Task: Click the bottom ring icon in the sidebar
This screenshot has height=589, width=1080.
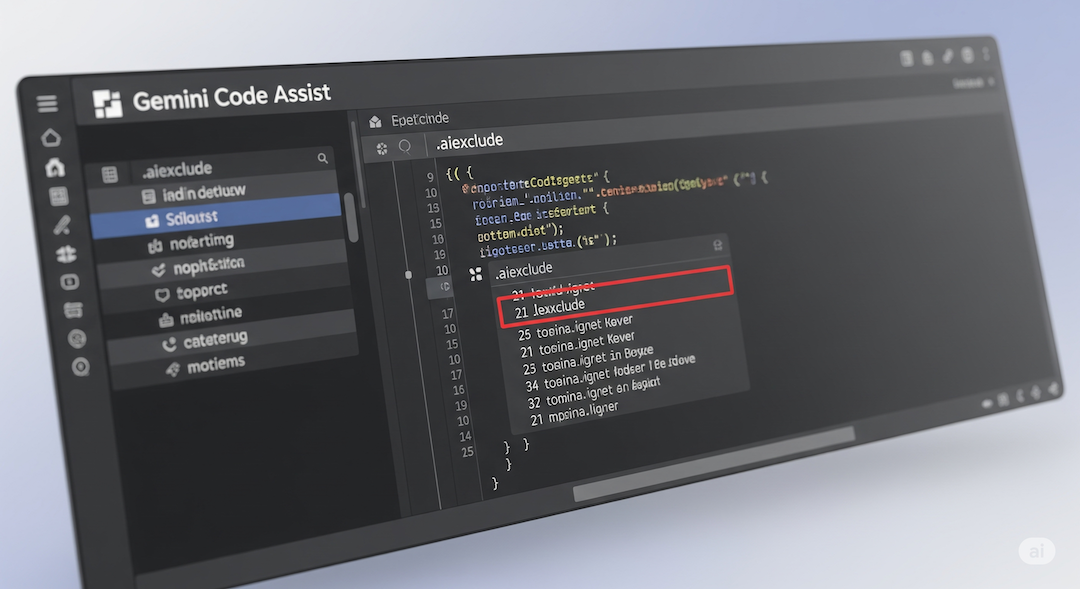Action: point(81,366)
